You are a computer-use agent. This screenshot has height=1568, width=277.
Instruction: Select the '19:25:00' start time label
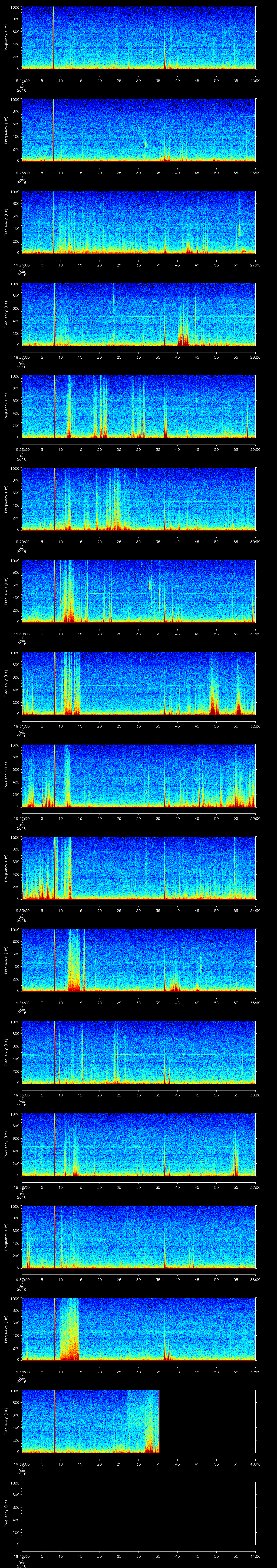tap(21, 173)
